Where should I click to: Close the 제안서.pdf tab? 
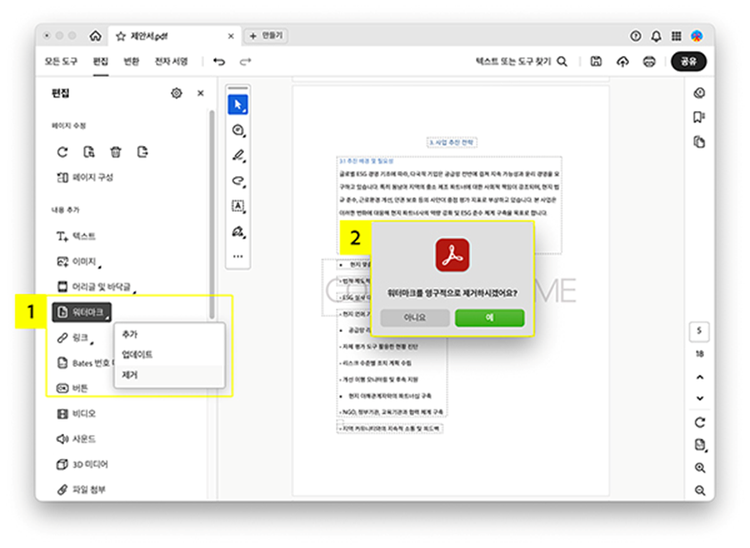pyautogui.click(x=231, y=36)
